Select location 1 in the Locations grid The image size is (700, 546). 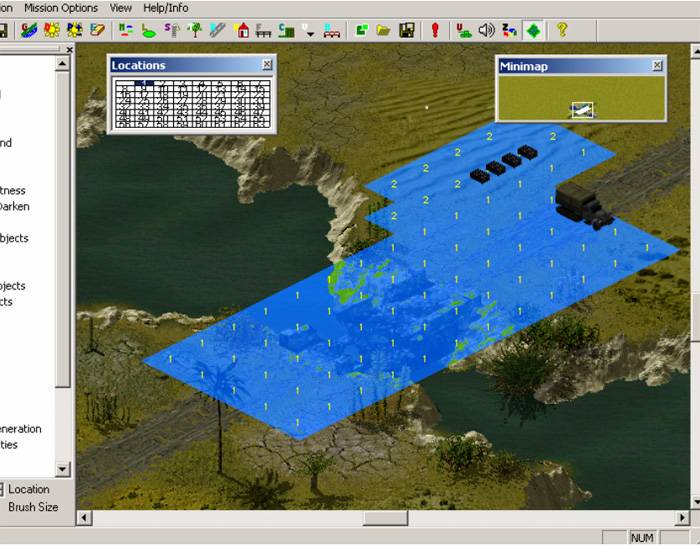point(145,84)
